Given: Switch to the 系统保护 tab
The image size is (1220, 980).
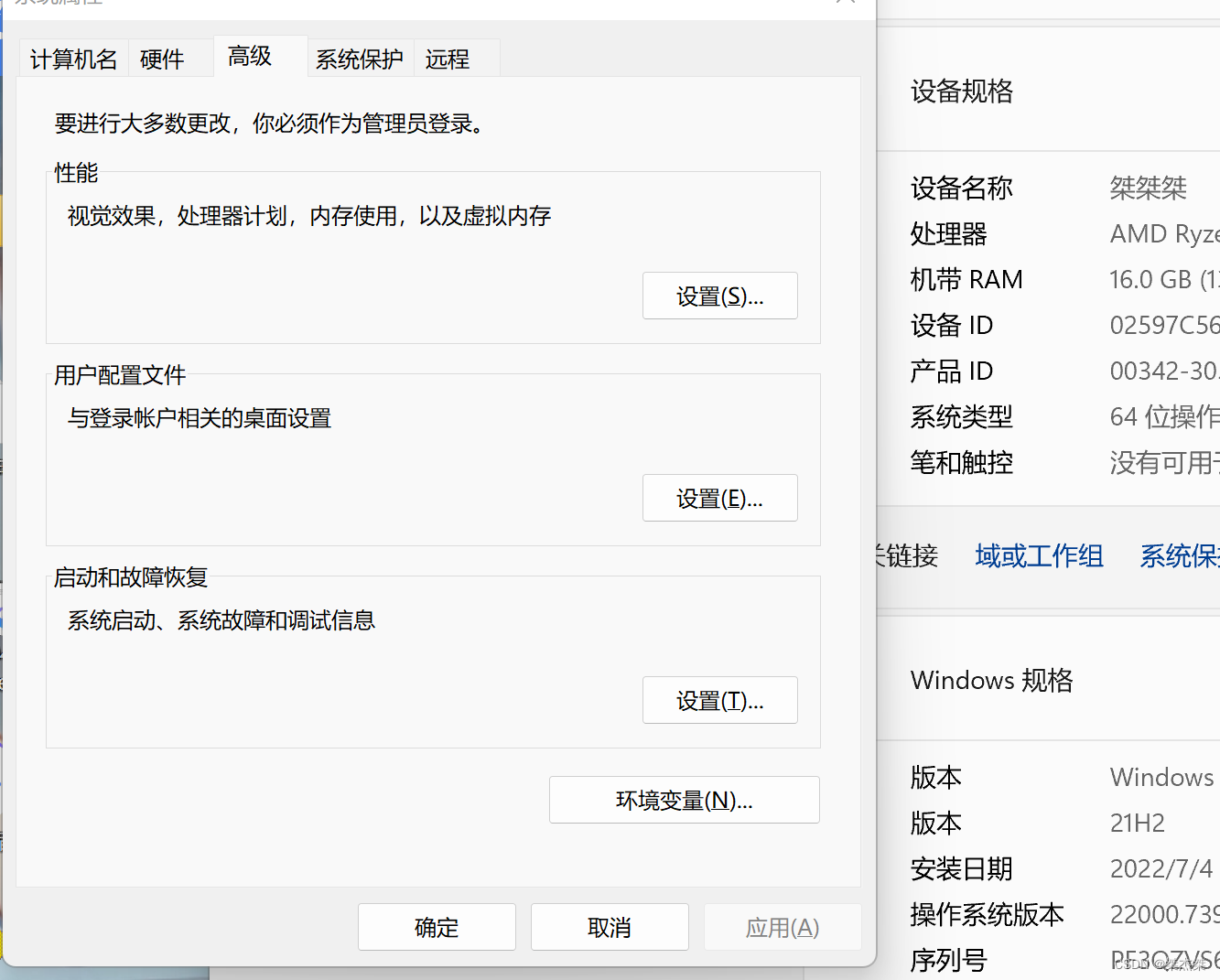Looking at the screenshot, I should click(x=360, y=59).
